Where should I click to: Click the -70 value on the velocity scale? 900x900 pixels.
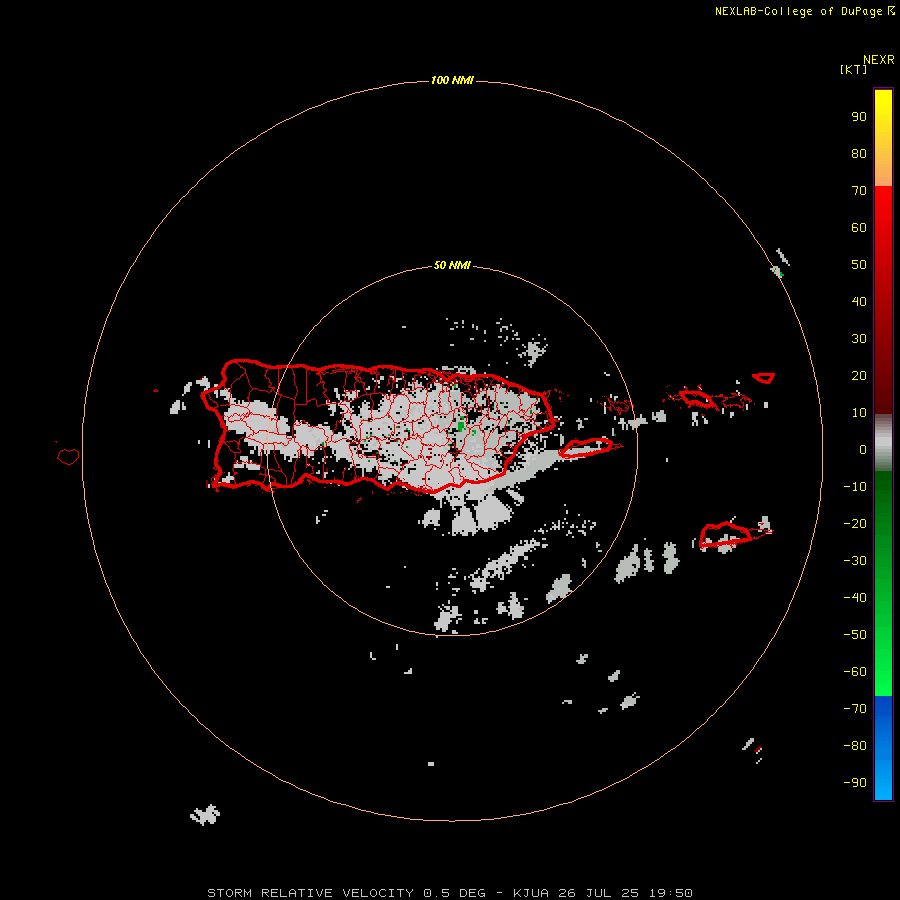pyautogui.click(x=855, y=709)
